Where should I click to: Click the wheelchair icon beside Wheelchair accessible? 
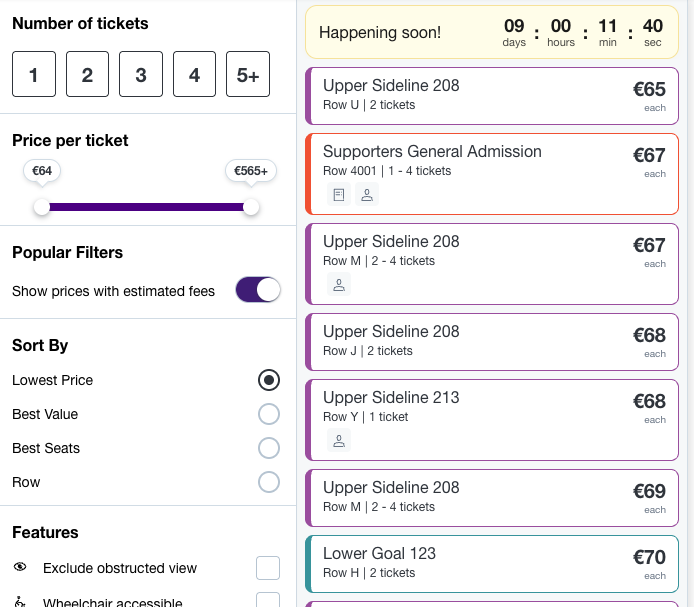20,602
